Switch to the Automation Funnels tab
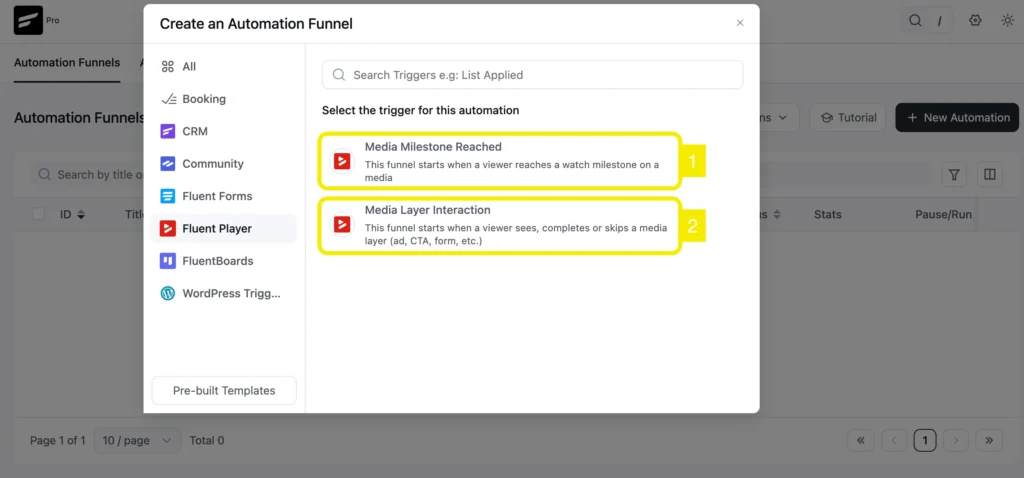This screenshot has width=1024, height=478. 67,63
